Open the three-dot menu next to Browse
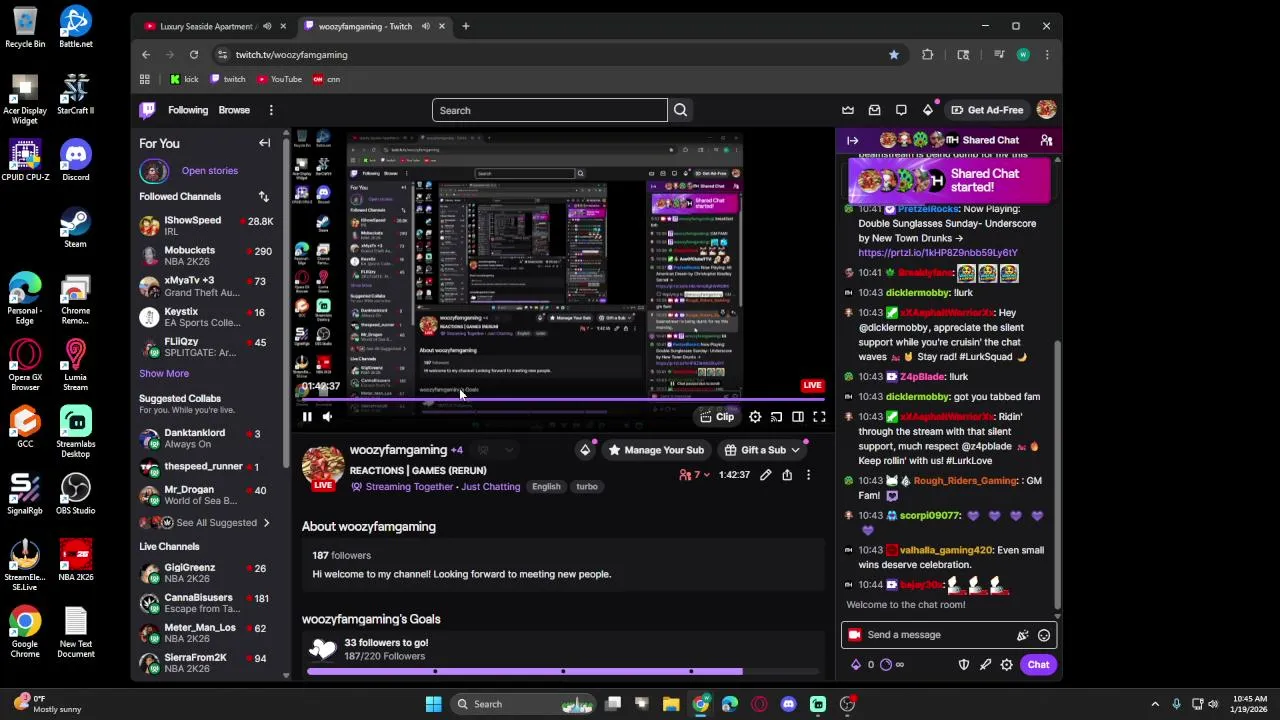1280x720 pixels. [271, 110]
